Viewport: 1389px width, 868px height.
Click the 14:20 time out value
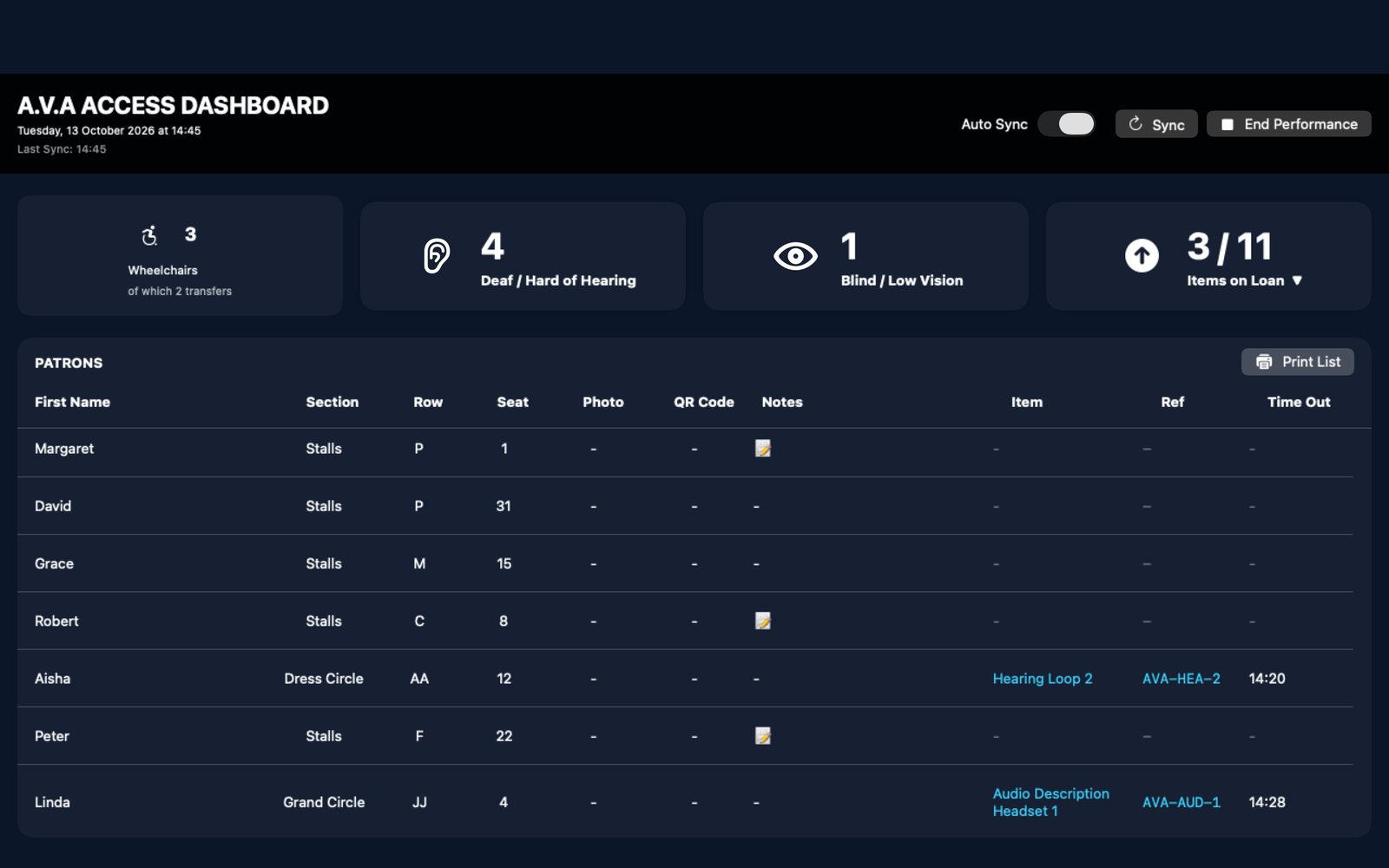[1267, 679]
